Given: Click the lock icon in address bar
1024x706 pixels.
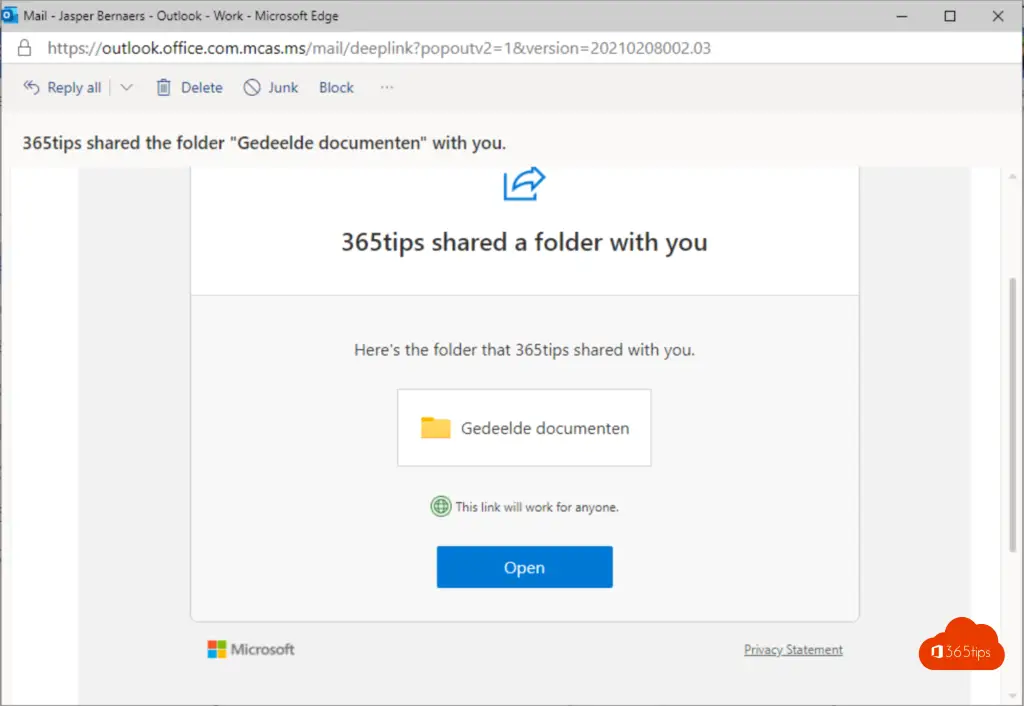Looking at the screenshot, I should click(x=25, y=48).
